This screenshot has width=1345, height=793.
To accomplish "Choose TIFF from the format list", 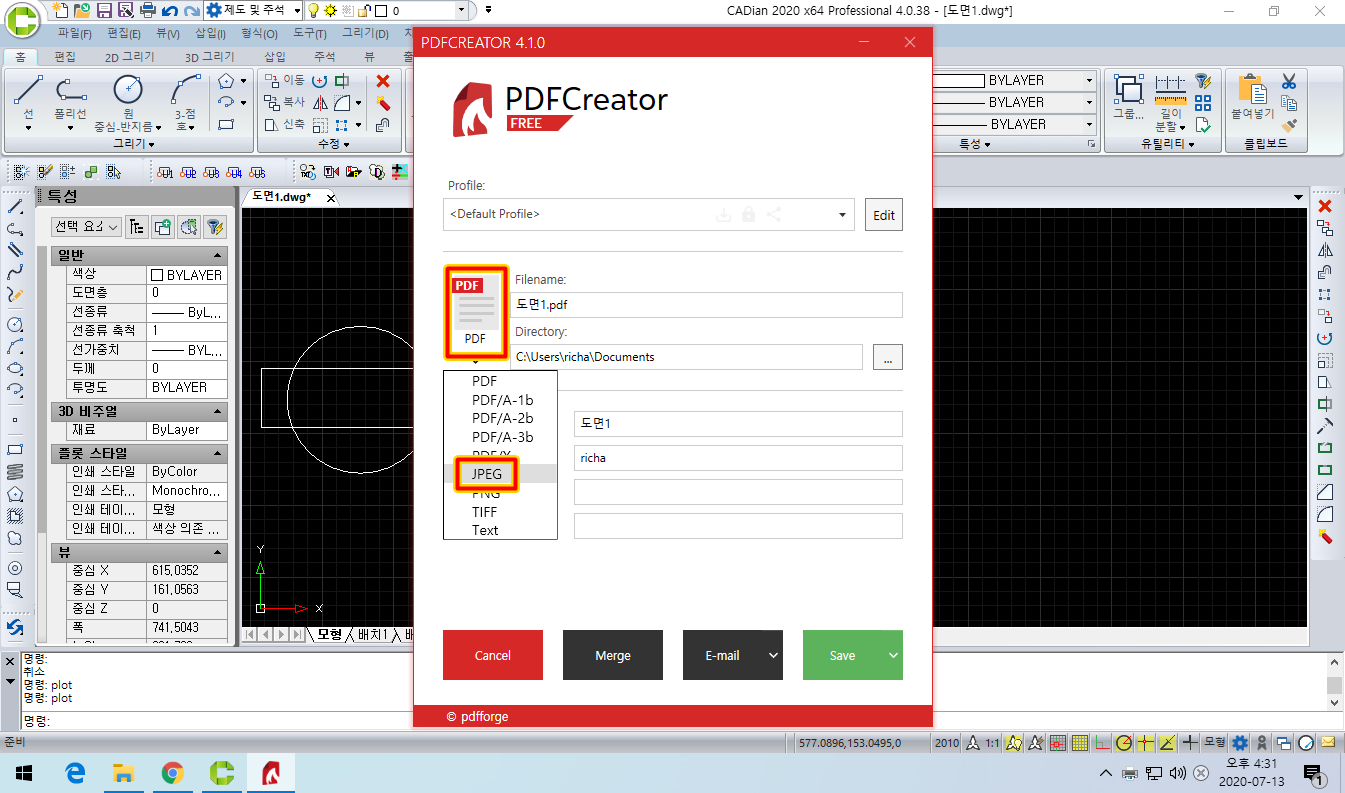I will click(484, 512).
